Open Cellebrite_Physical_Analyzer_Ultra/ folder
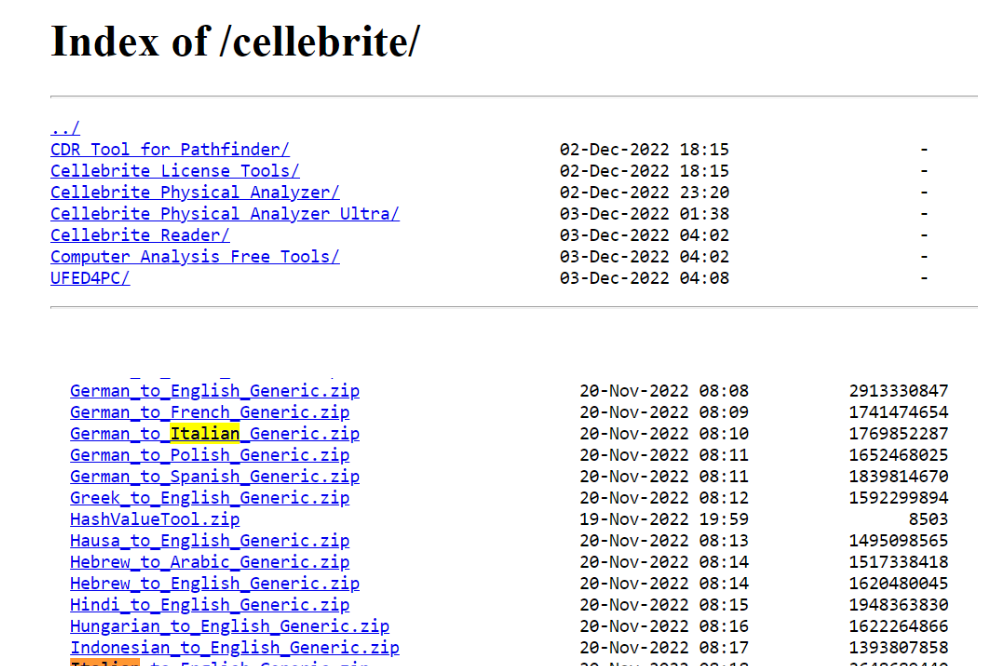Viewport: 985px width, 666px height. [225, 214]
